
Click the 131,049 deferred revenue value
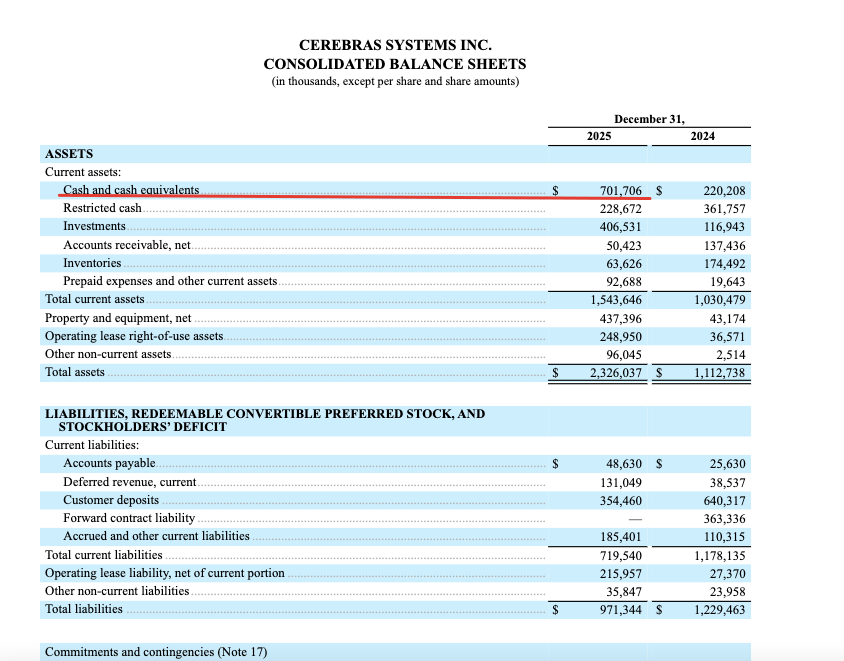(x=621, y=483)
